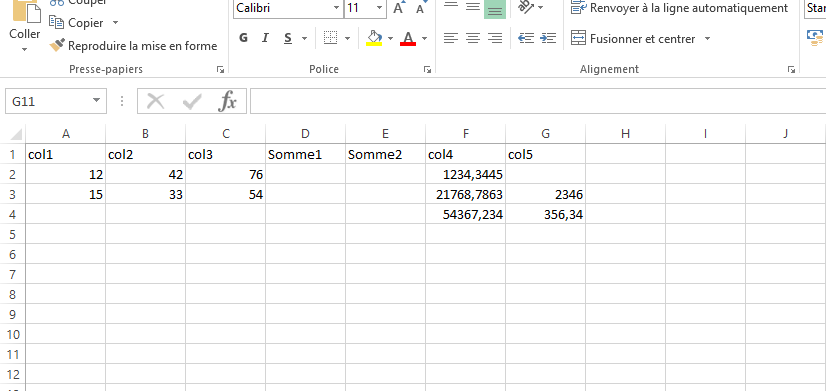
Task: Select cell with value 54367,234
Action: 465,214
